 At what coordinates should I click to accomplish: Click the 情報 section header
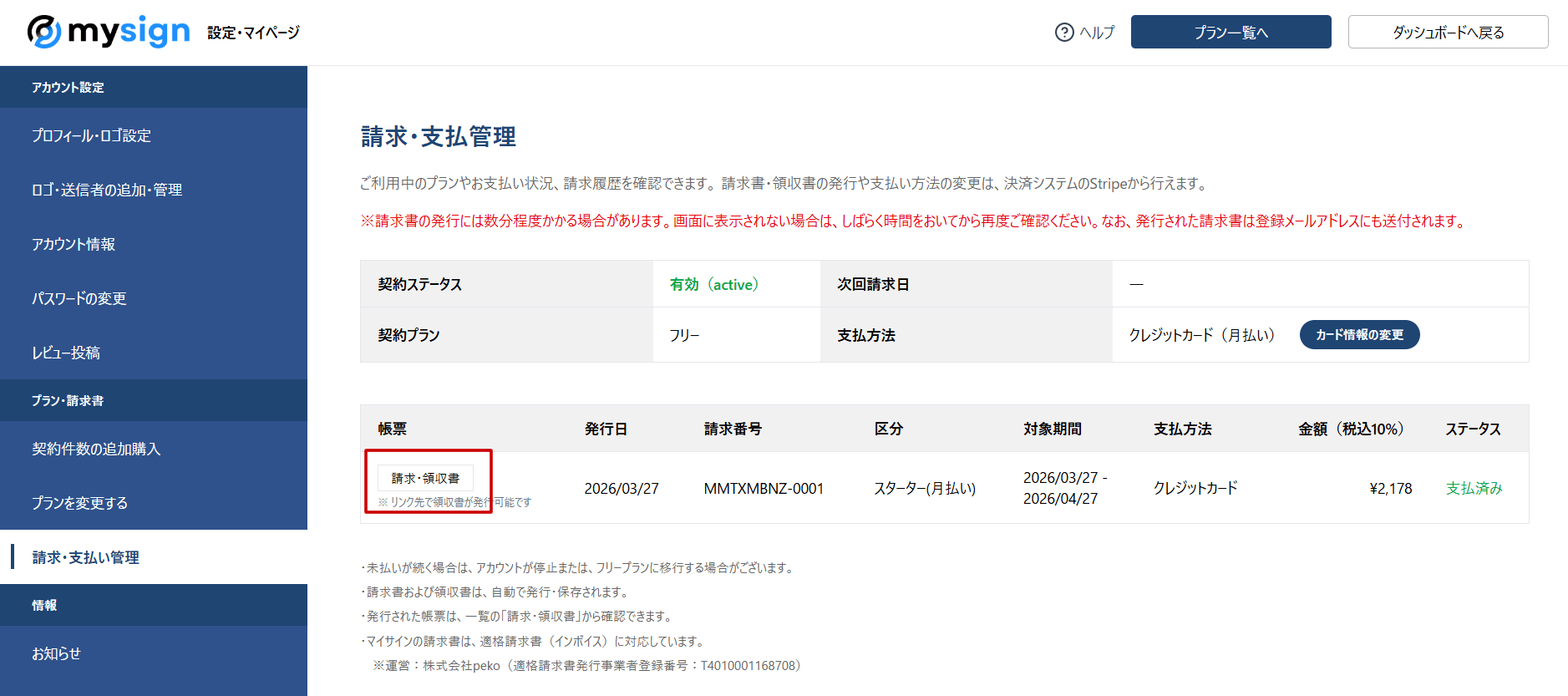[44, 605]
